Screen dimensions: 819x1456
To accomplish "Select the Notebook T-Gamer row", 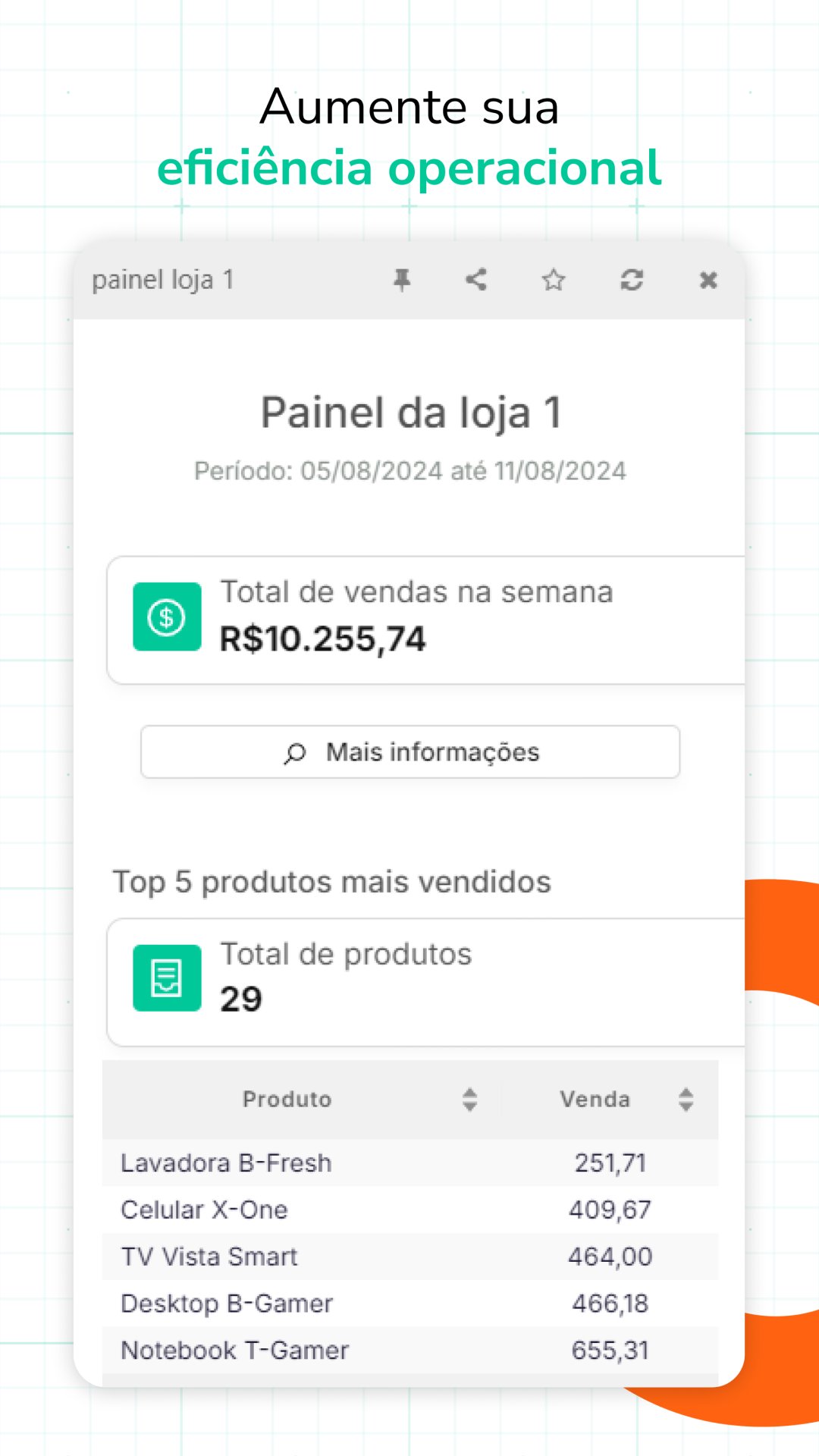I will 235,1351.
